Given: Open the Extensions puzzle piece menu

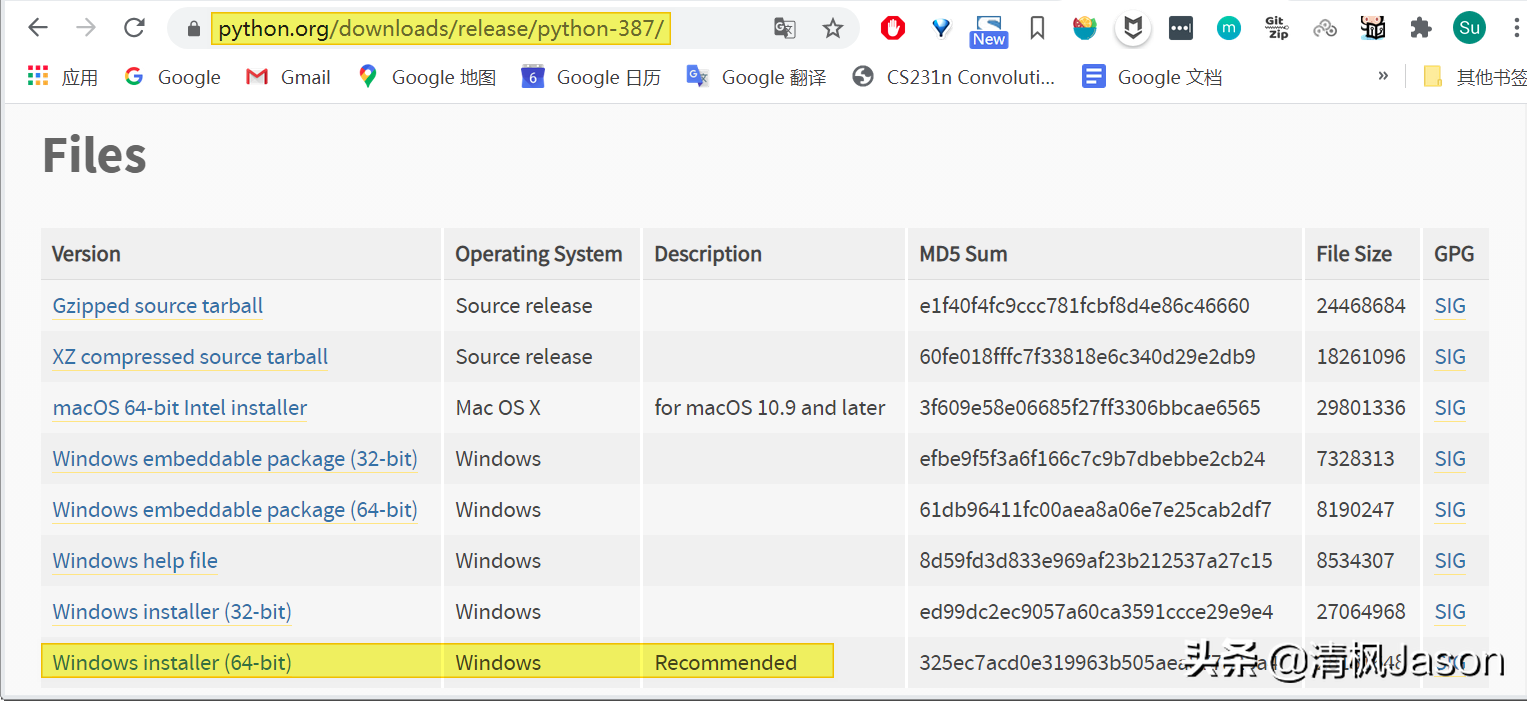Looking at the screenshot, I should [1421, 28].
